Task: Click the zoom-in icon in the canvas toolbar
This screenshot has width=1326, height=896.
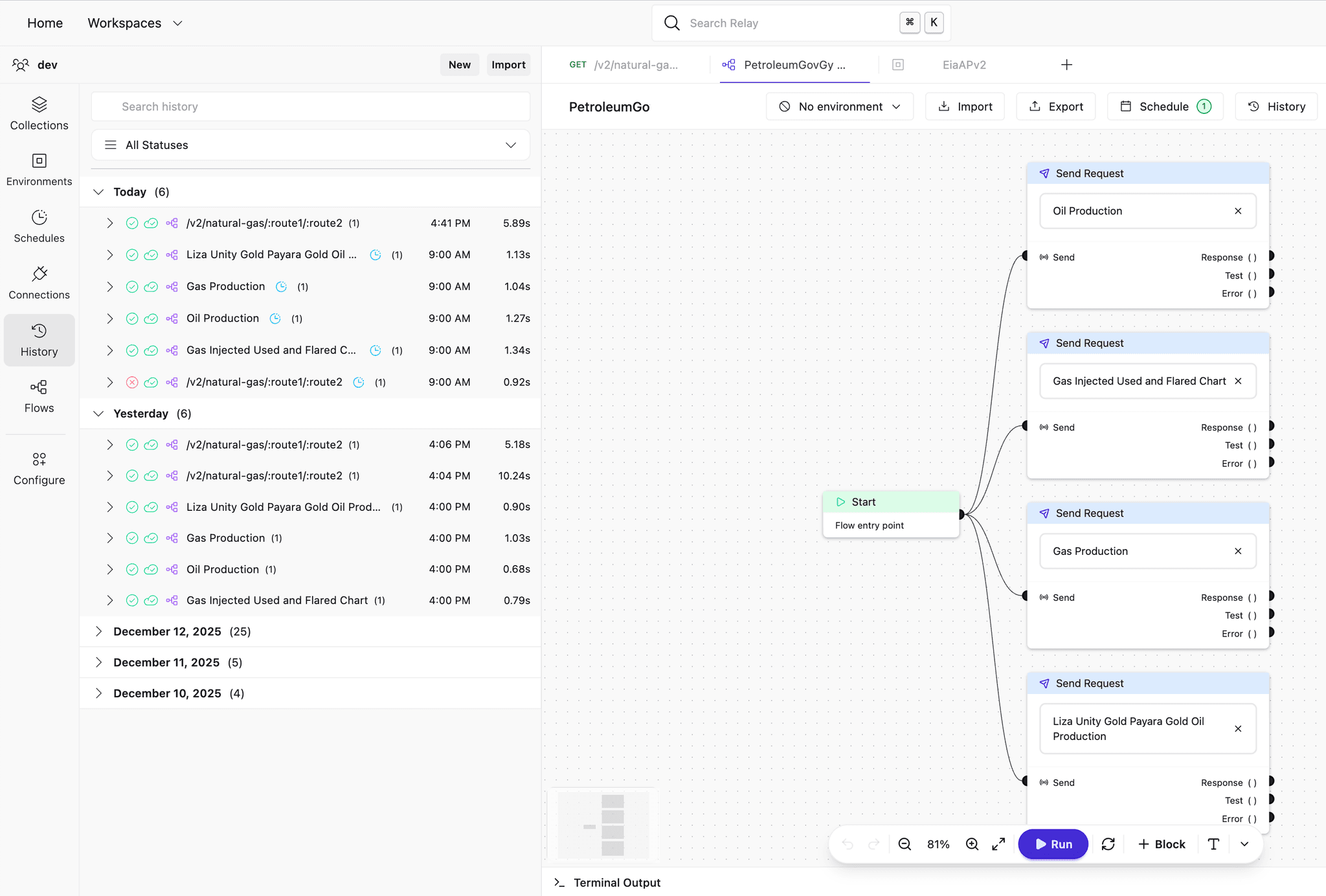Action: point(972,844)
